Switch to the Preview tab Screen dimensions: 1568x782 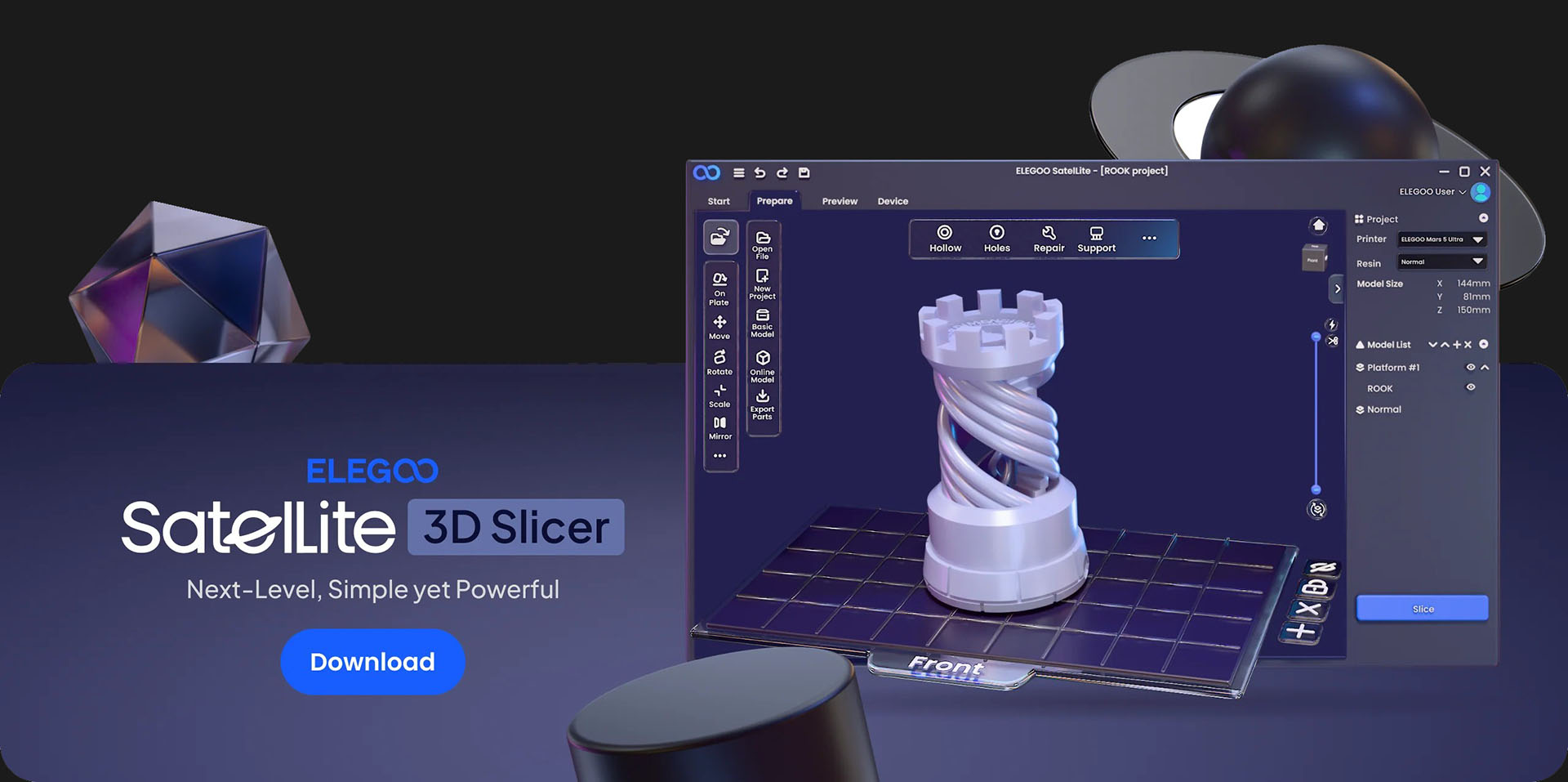840,201
